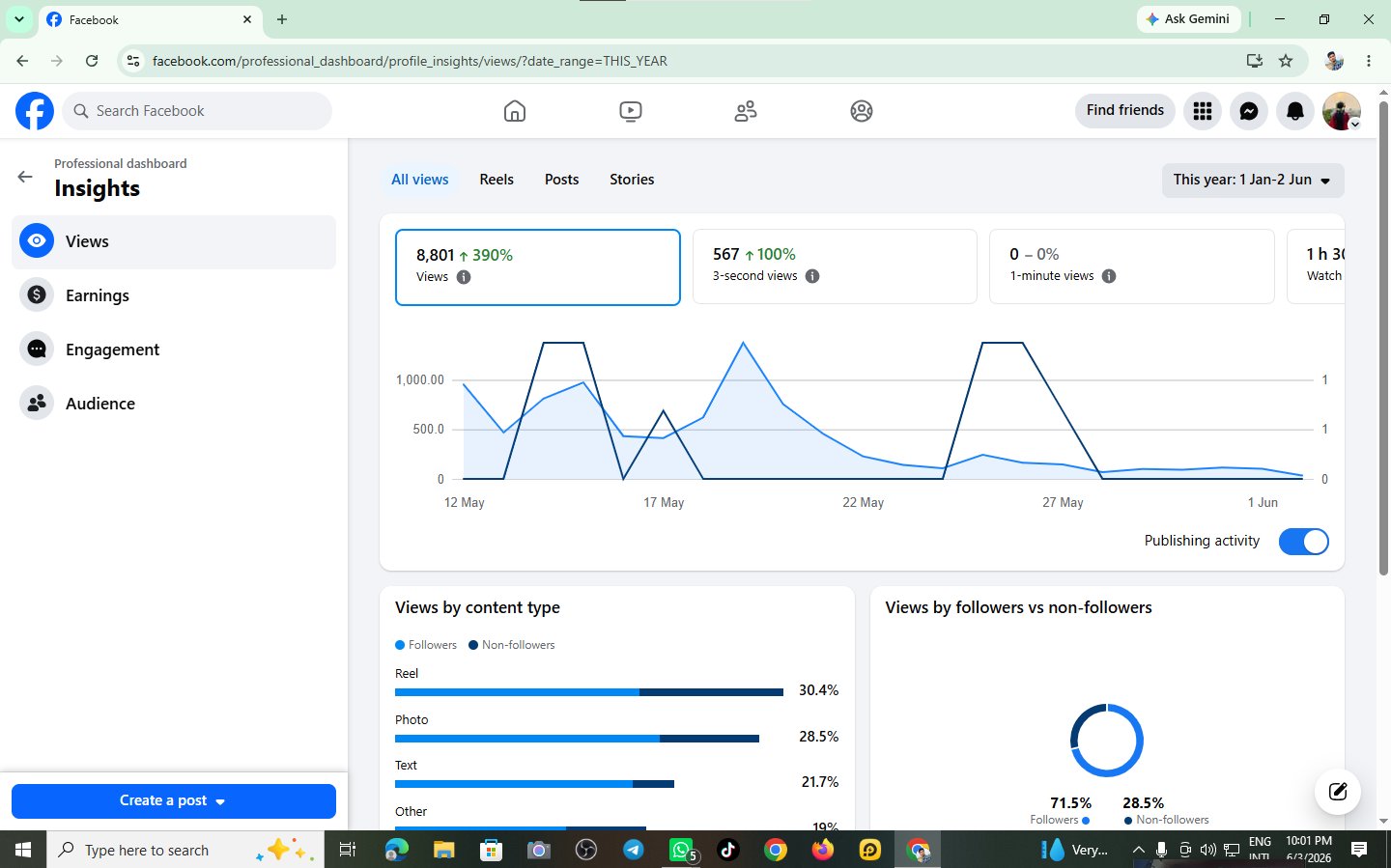Close the Facebook browser tab
The image size is (1391, 868).
(x=247, y=19)
